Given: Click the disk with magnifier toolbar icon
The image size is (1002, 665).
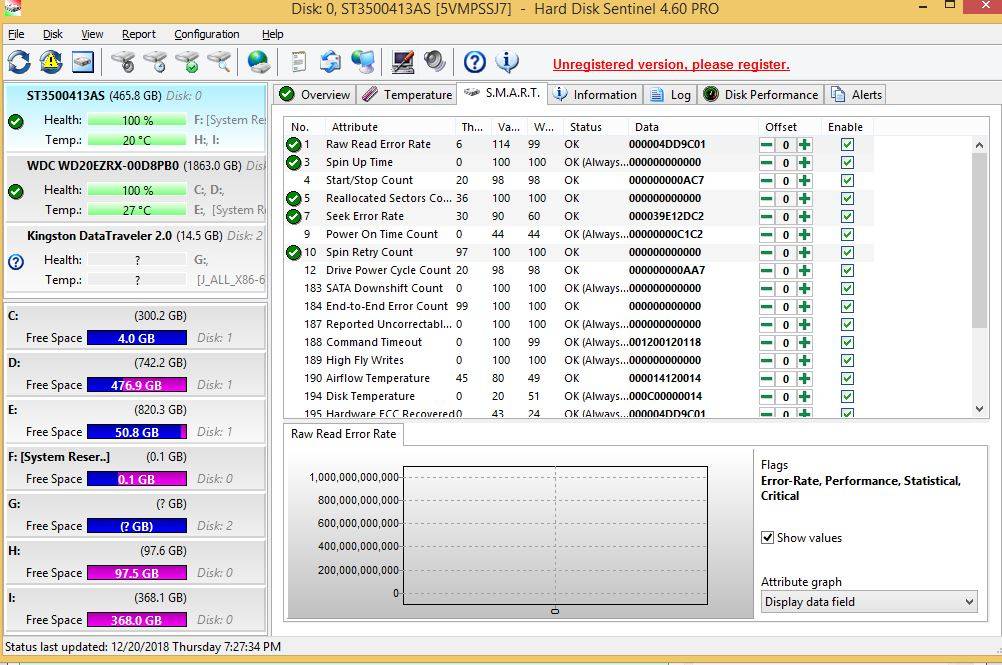Looking at the screenshot, I should click(x=219, y=63).
